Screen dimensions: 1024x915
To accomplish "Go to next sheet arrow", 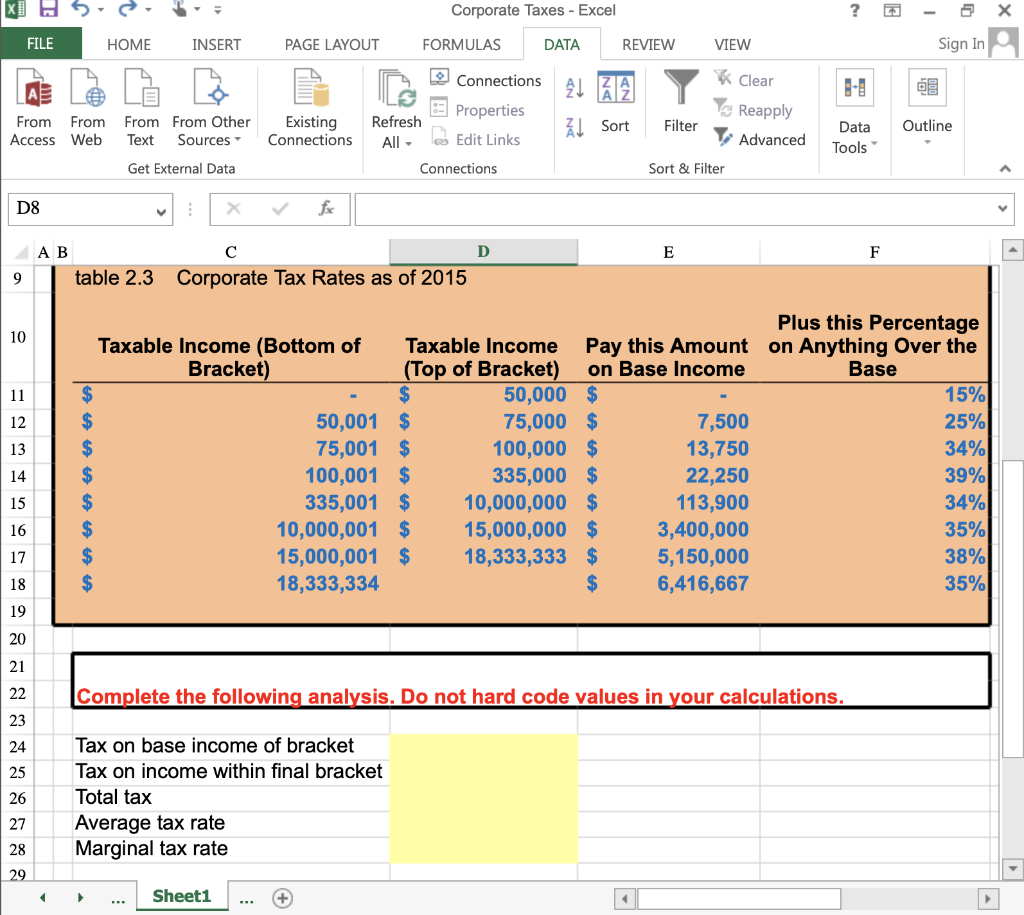I will point(80,898).
